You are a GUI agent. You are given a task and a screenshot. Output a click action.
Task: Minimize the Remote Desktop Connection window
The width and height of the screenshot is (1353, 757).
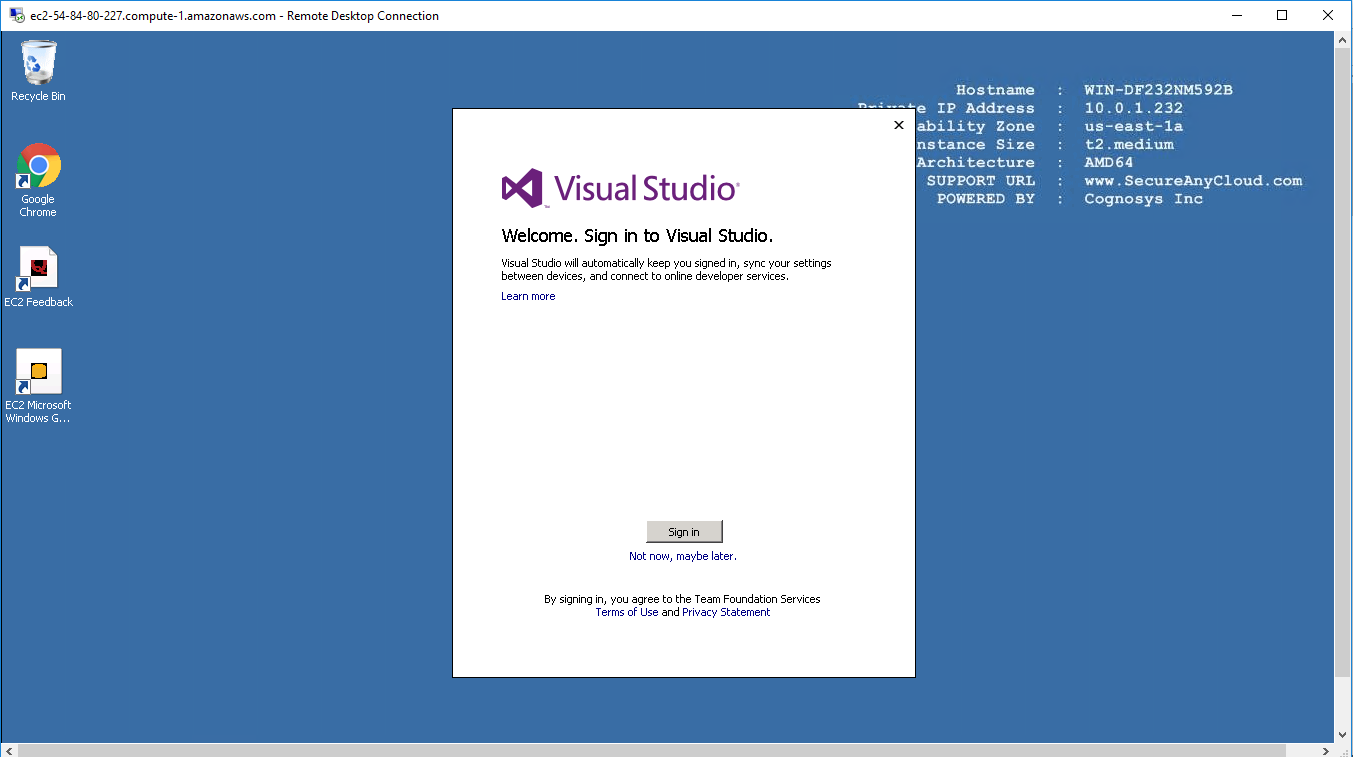(1236, 15)
